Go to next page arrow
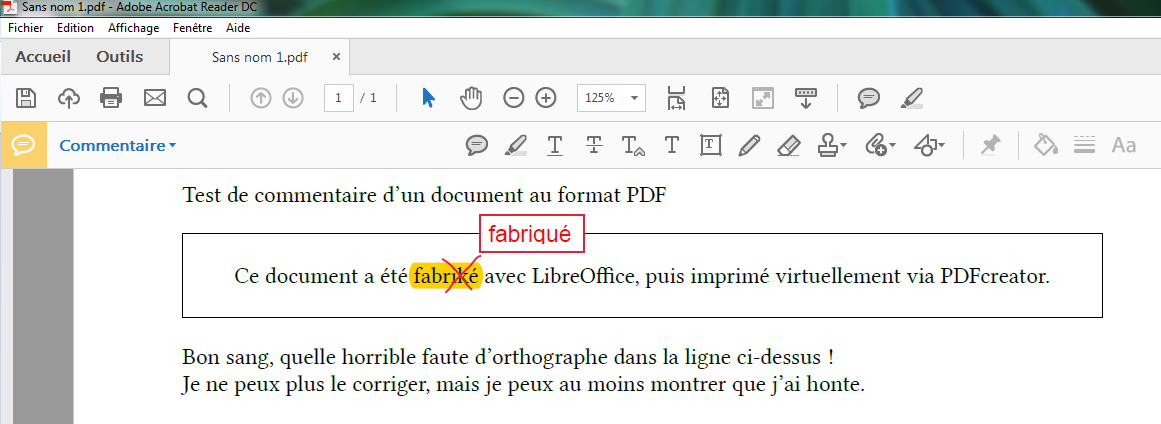1161x424 pixels. (293, 98)
